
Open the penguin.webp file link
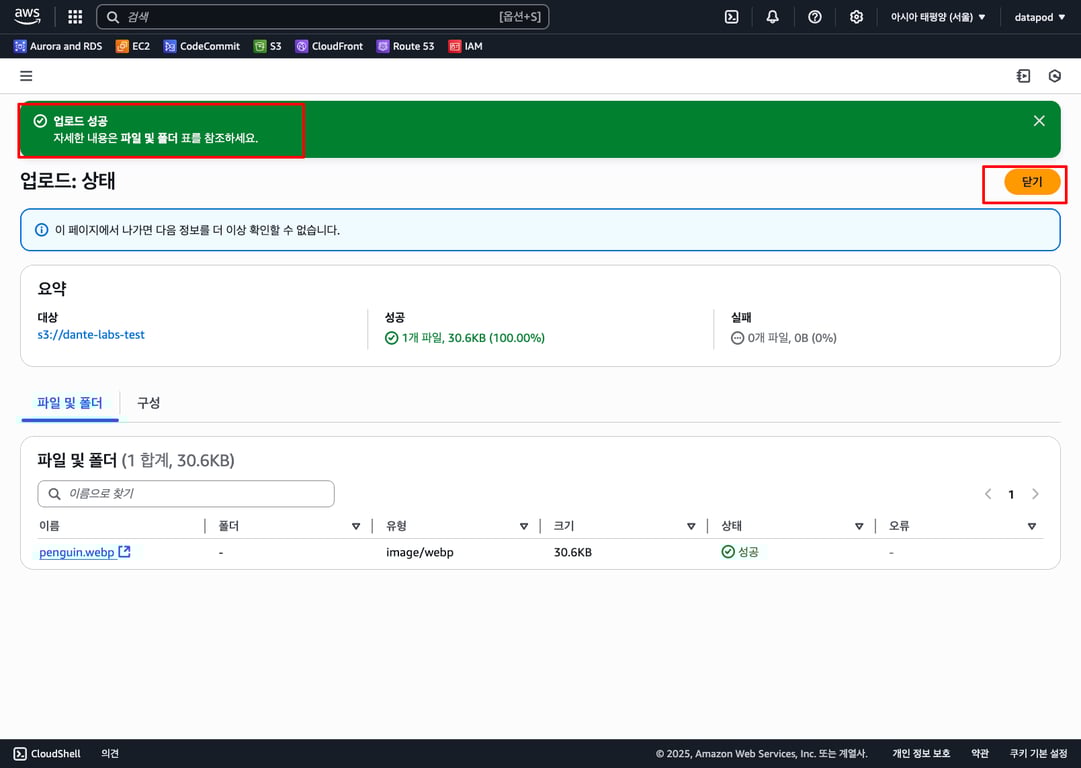pos(77,552)
